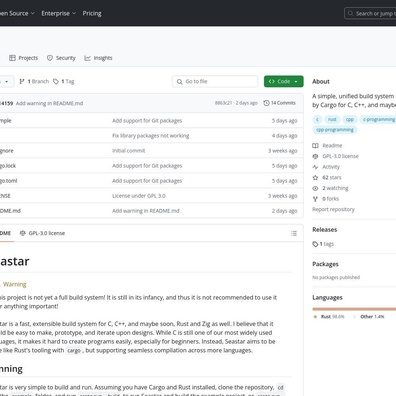Viewport: 396px width, 396px height.
Task: Click the rust topic tag
Action: (332, 119)
